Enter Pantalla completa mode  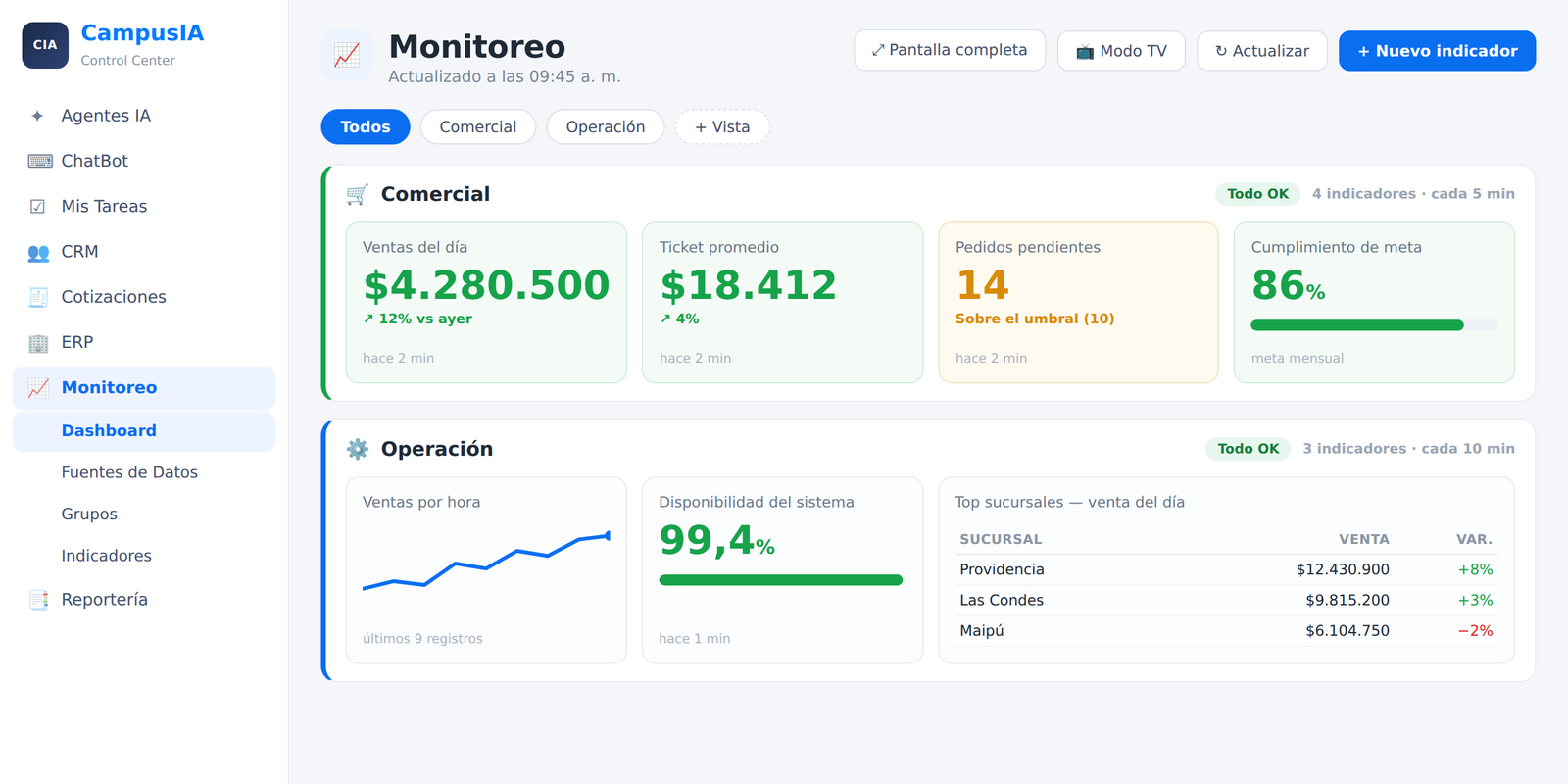coord(950,50)
